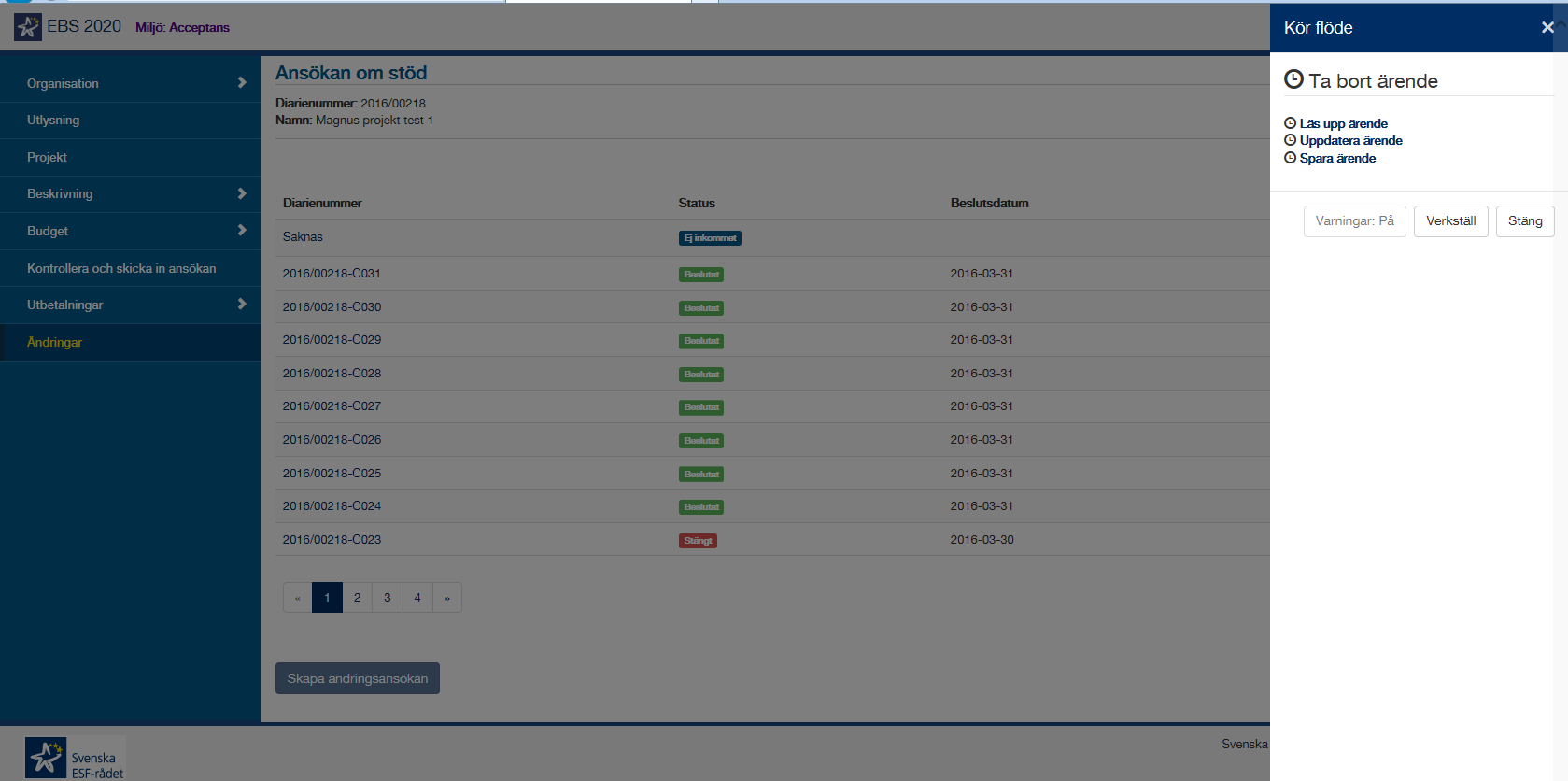1568x781 pixels.
Task: Click row 2016/00218-C025
Action: coord(772,474)
